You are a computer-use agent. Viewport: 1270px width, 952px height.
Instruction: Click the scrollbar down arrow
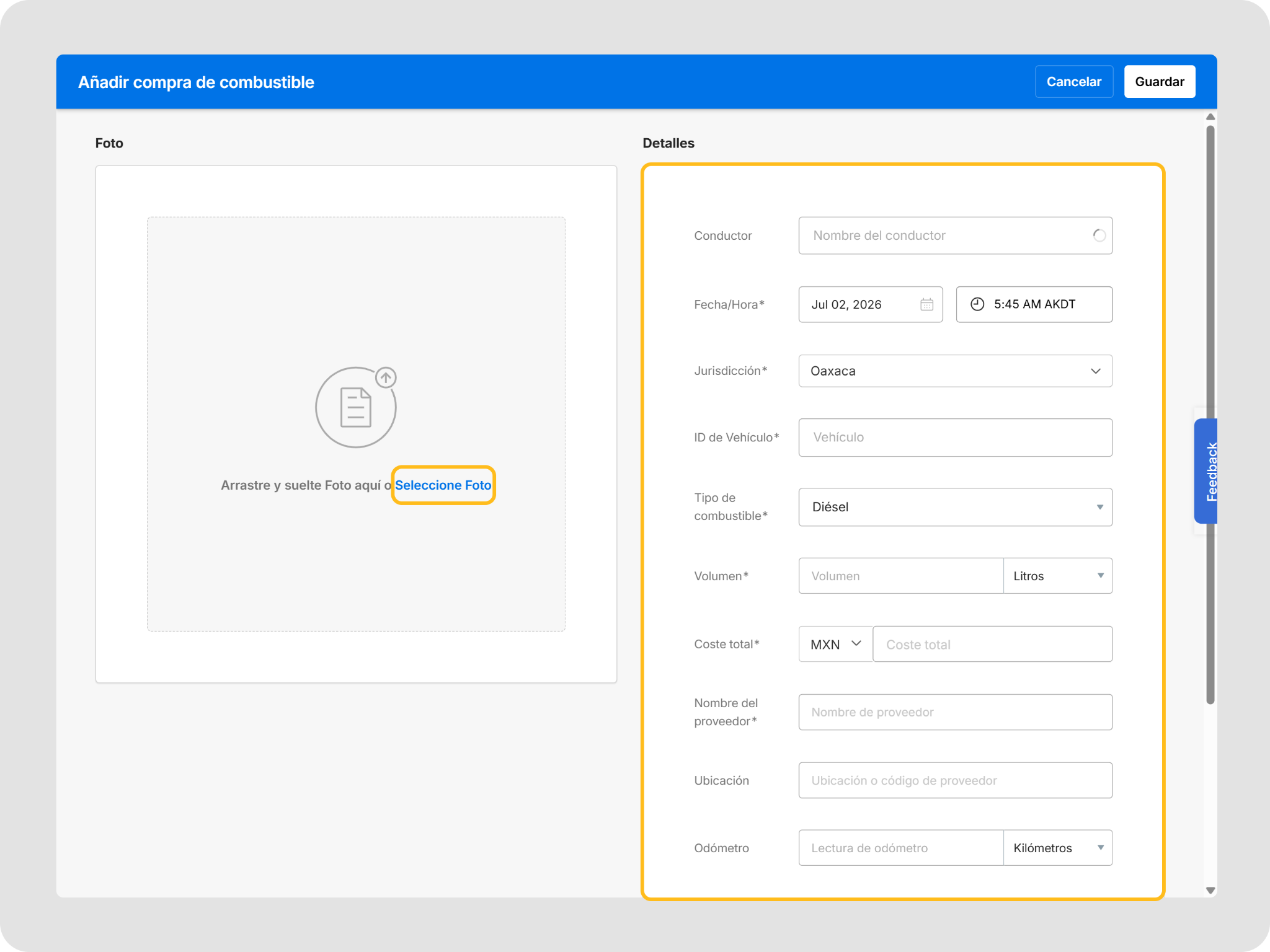tap(1210, 891)
